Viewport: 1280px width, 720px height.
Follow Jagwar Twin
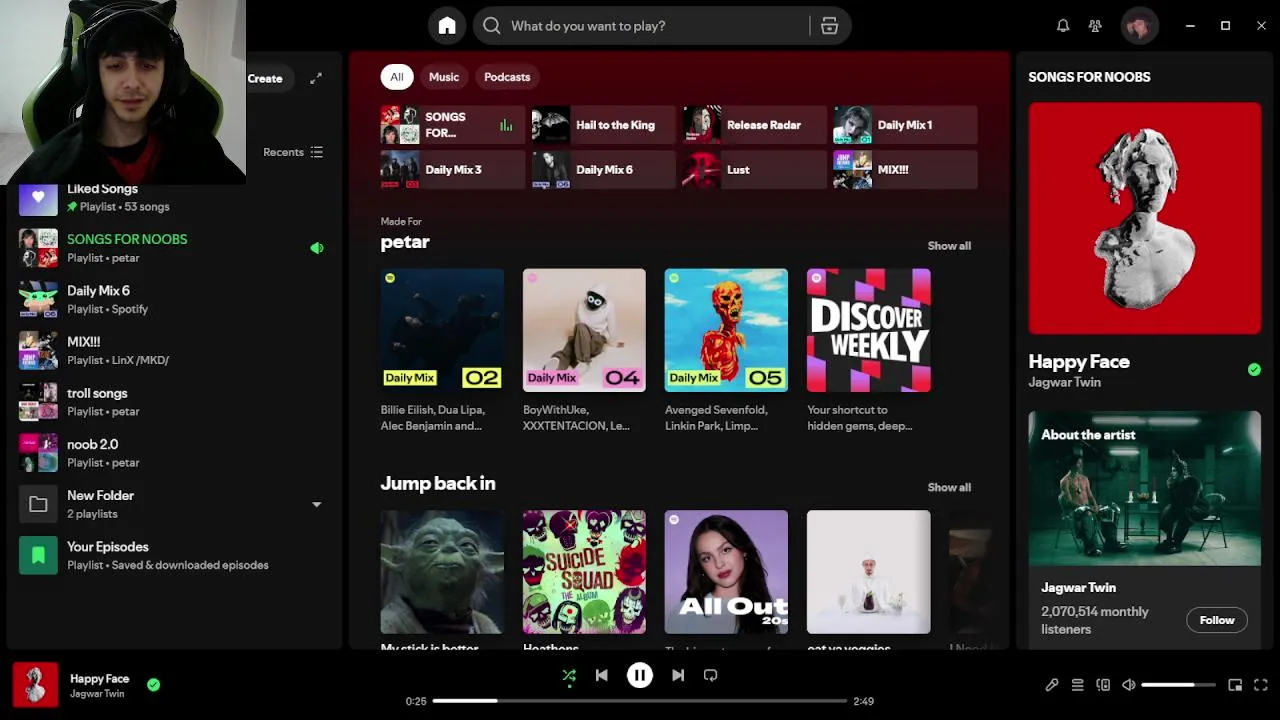(1217, 620)
